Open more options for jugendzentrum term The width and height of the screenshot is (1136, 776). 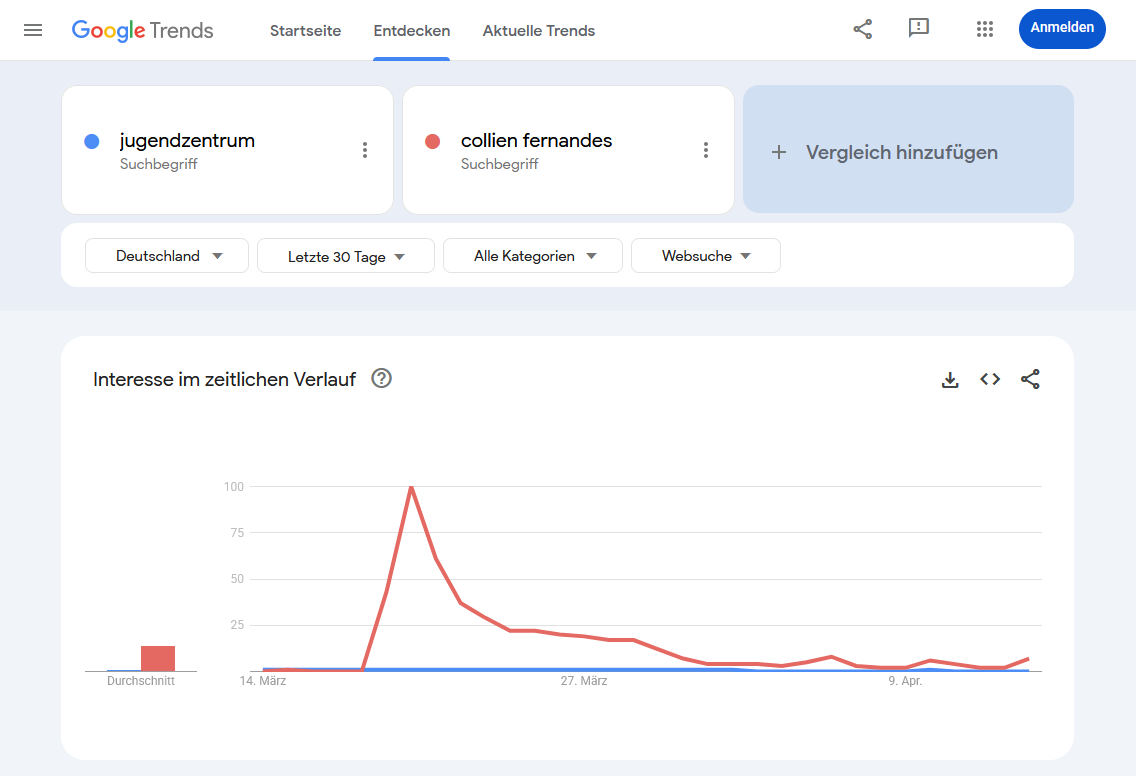pyautogui.click(x=364, y=150)
